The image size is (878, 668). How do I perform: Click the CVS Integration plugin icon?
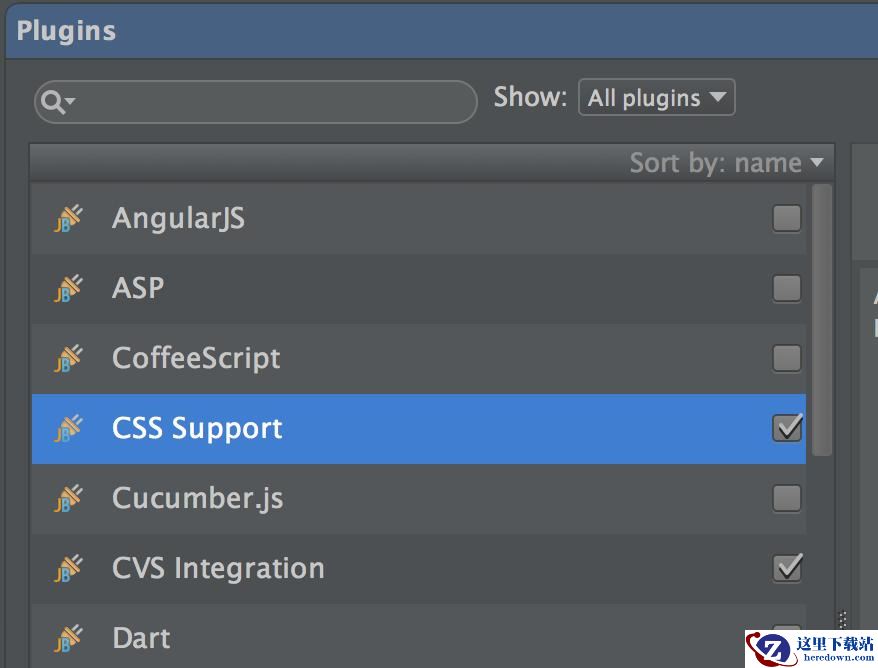click(68, 568)
